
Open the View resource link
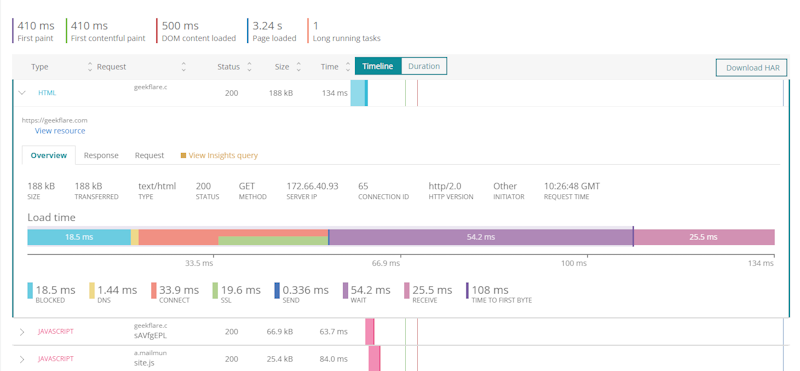tap(60, 131)
